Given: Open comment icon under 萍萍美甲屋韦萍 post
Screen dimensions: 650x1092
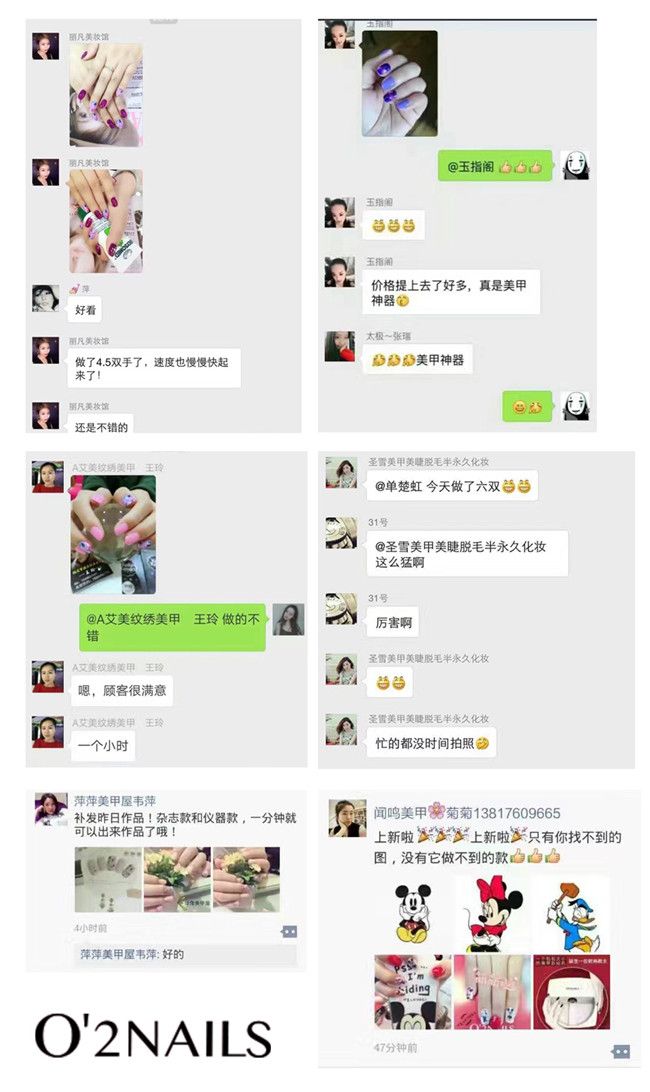Looking at the screenshot, I should click(289, 931).
